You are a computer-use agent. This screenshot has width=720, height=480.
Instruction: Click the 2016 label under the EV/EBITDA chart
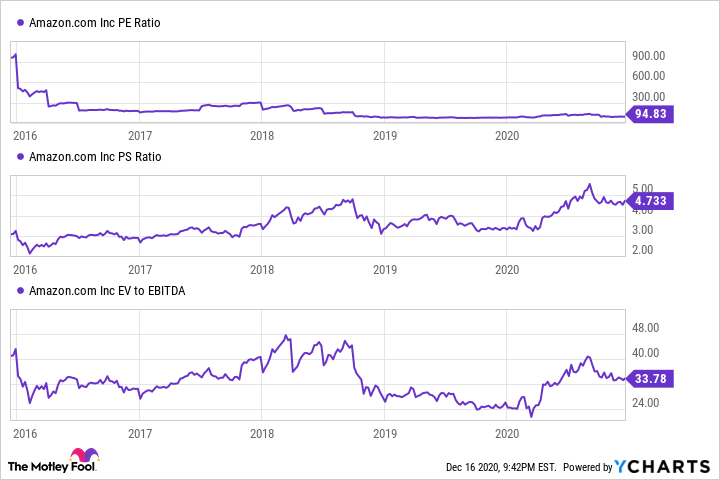[x=24, y=435]
